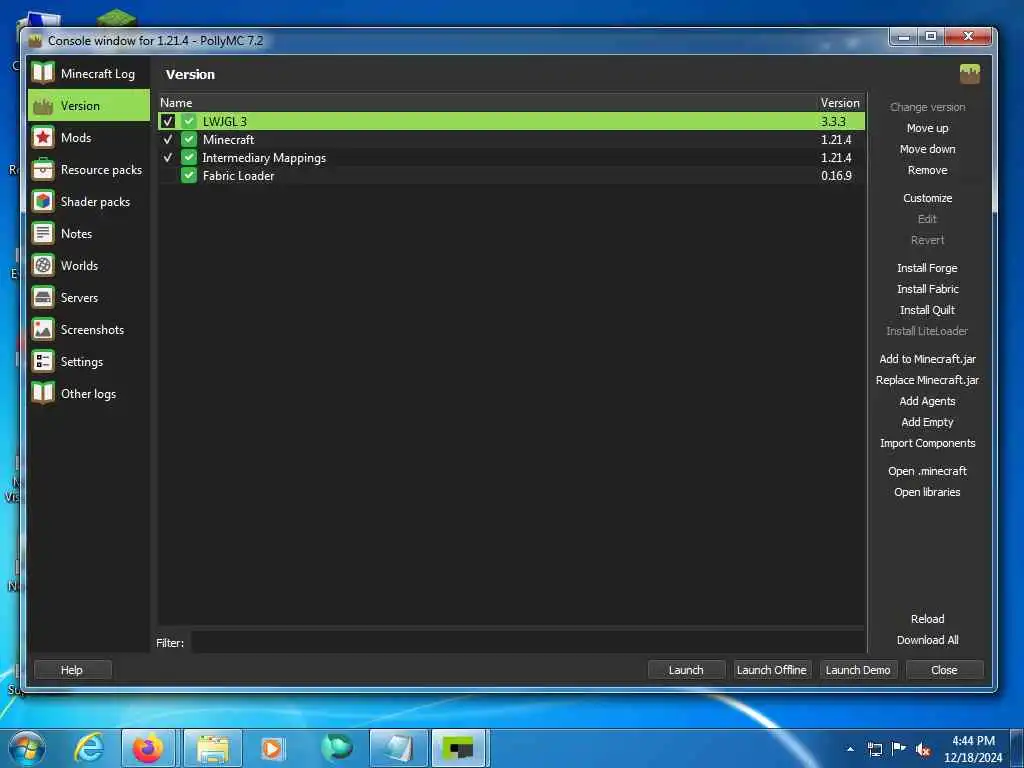Open Internet Explorer from taskbar

89,748
